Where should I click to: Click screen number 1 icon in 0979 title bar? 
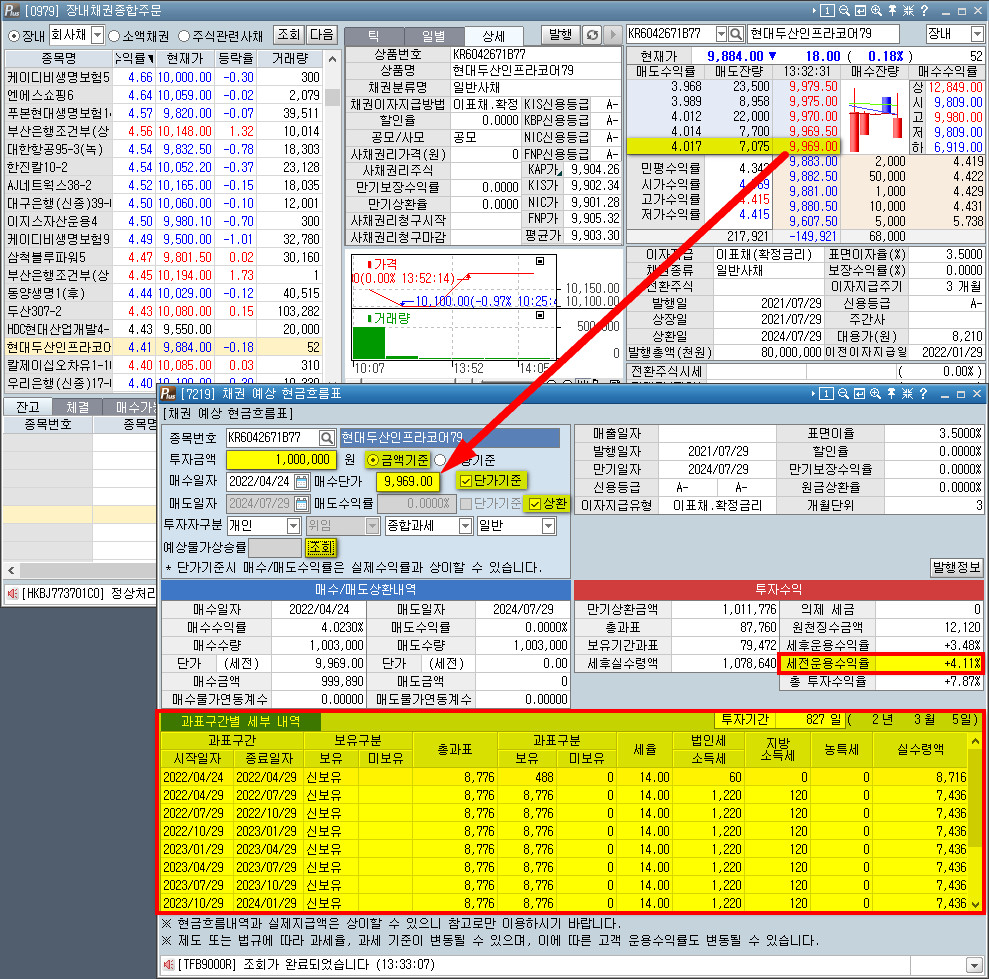[828, 11]
